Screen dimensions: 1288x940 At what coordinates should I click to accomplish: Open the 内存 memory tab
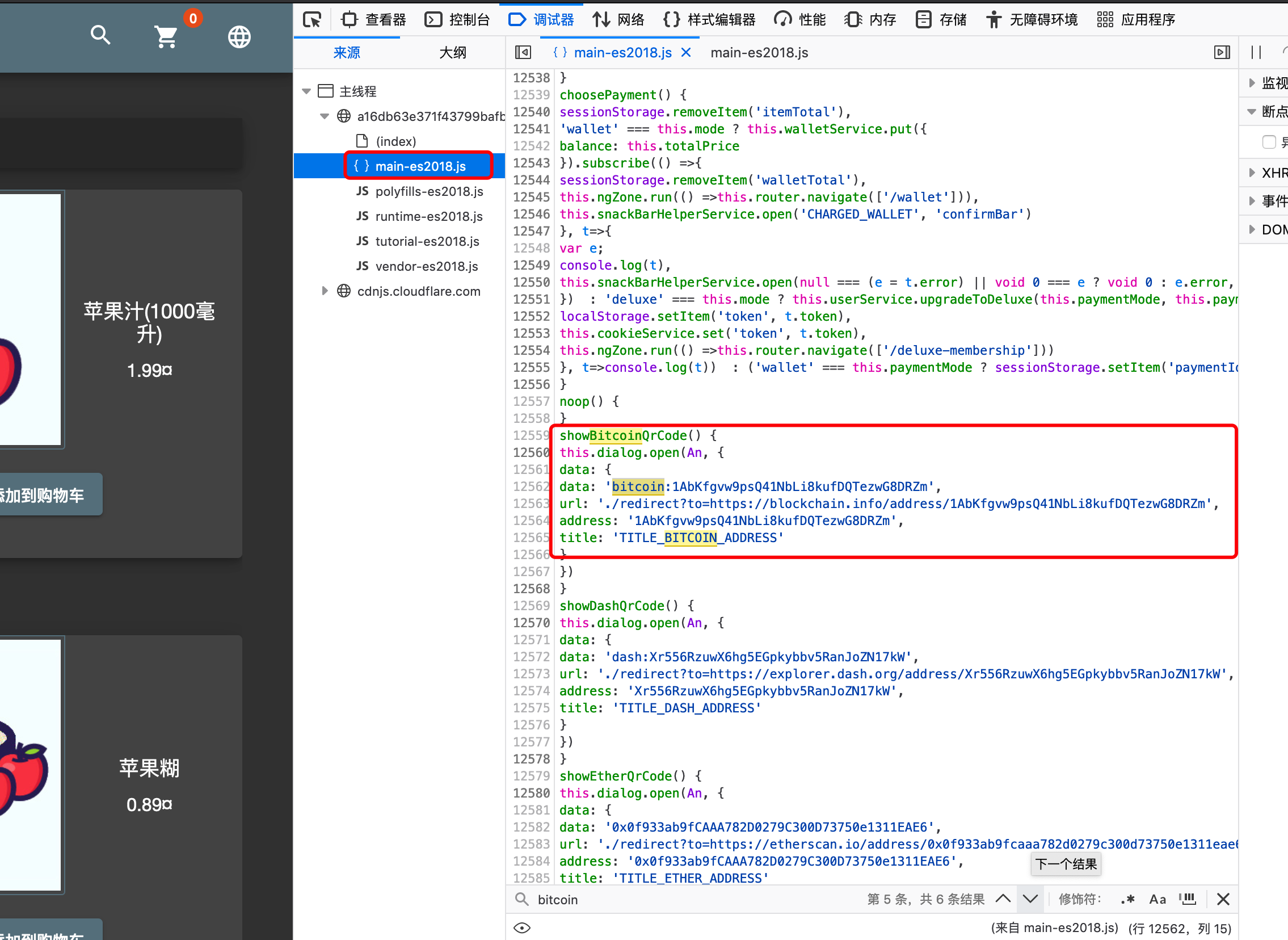(870, 20)
